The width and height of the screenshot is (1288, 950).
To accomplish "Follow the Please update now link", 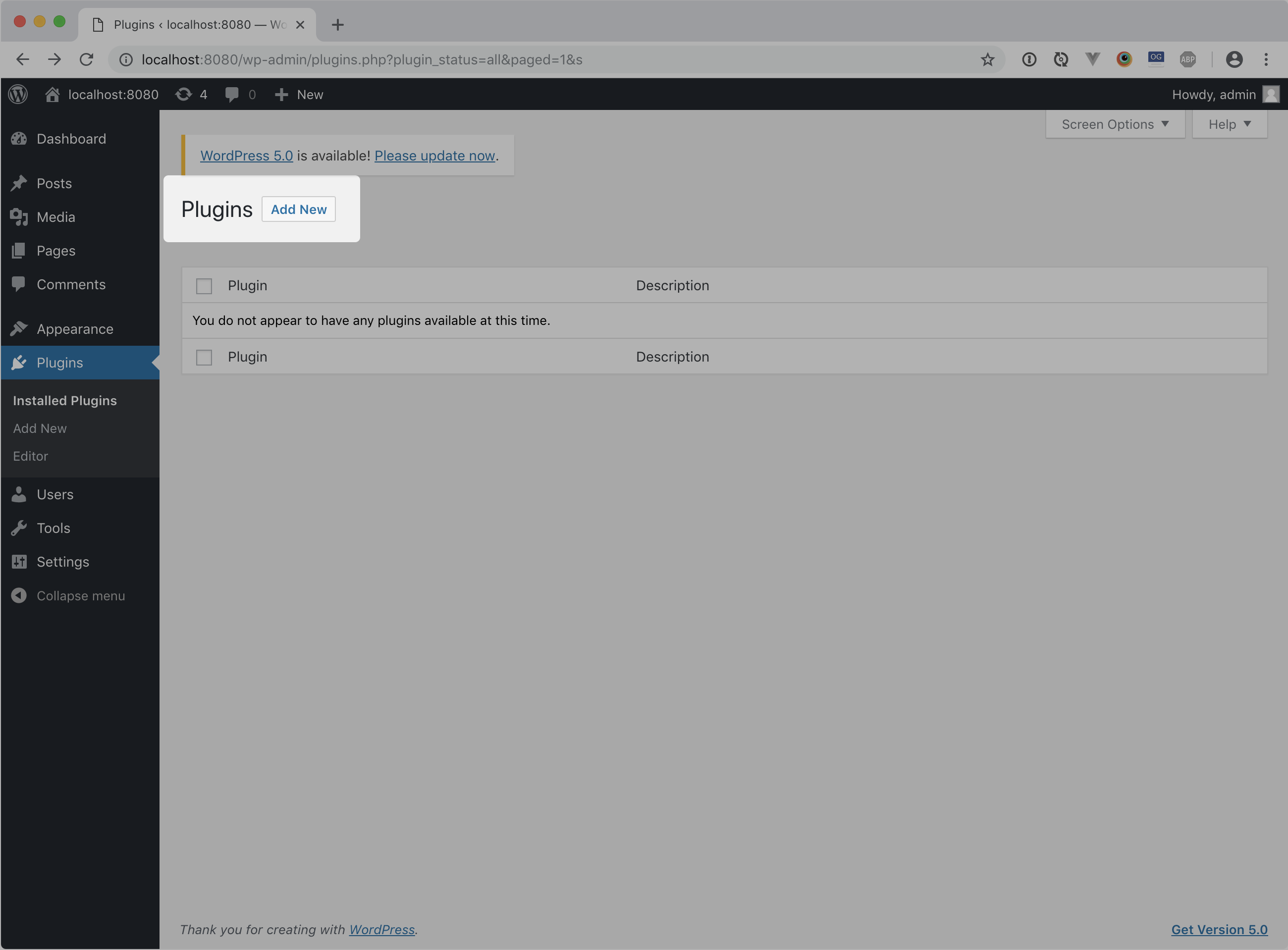I will tap(435, 156).
